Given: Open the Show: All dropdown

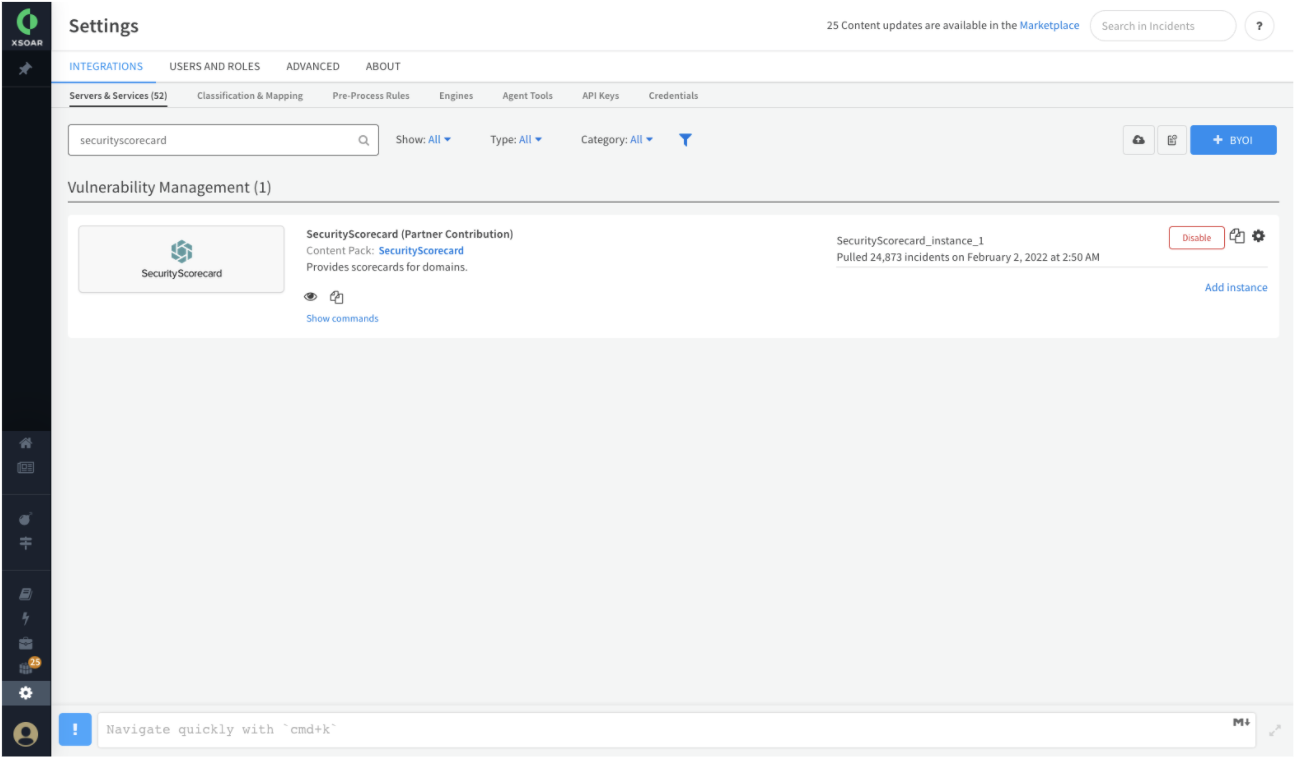Looking at the screenshot, I should point(424,140).
